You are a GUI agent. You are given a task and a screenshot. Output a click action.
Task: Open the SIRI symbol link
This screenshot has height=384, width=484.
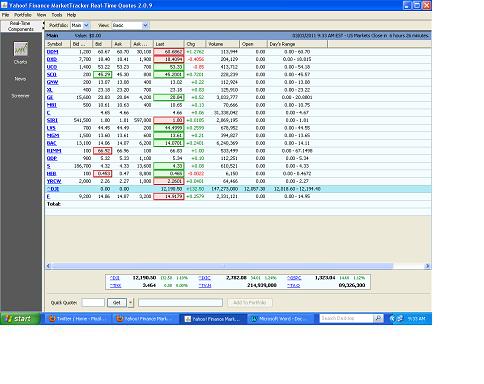coord(52,120)
